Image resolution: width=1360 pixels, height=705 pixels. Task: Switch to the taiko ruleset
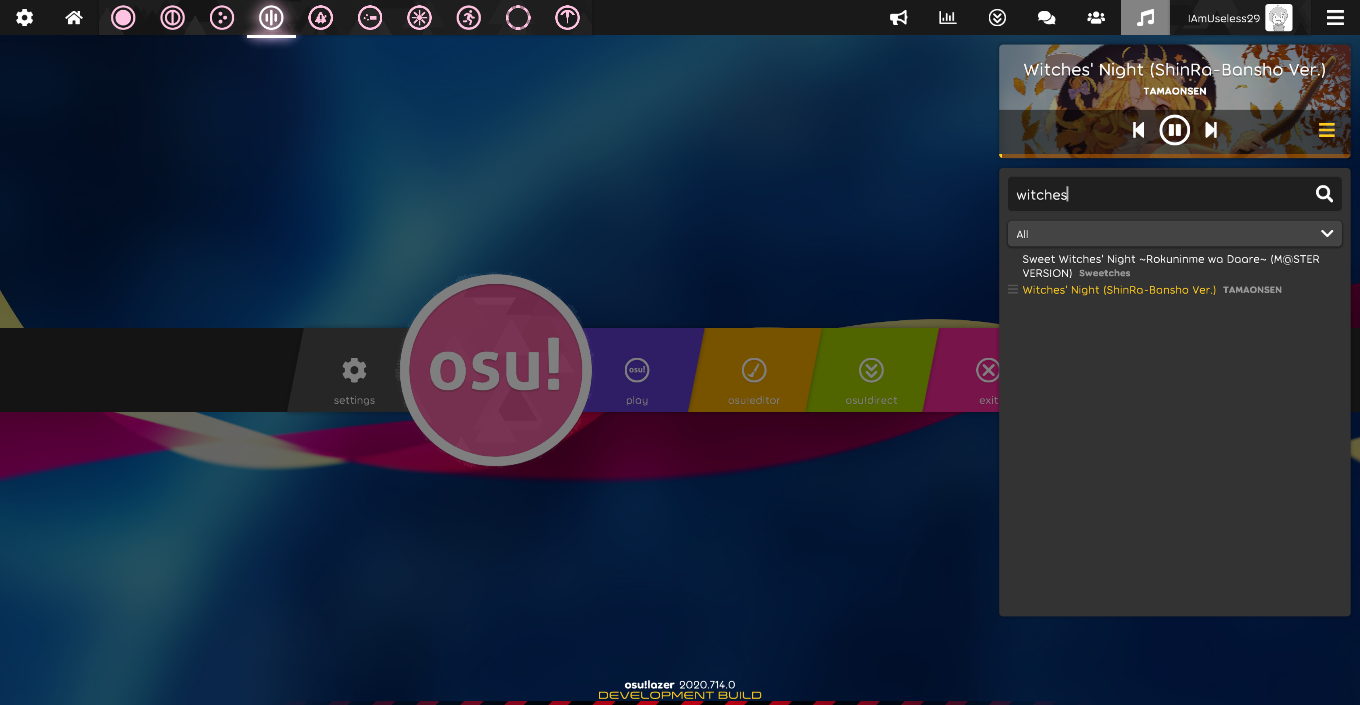(x=172, y=17)
